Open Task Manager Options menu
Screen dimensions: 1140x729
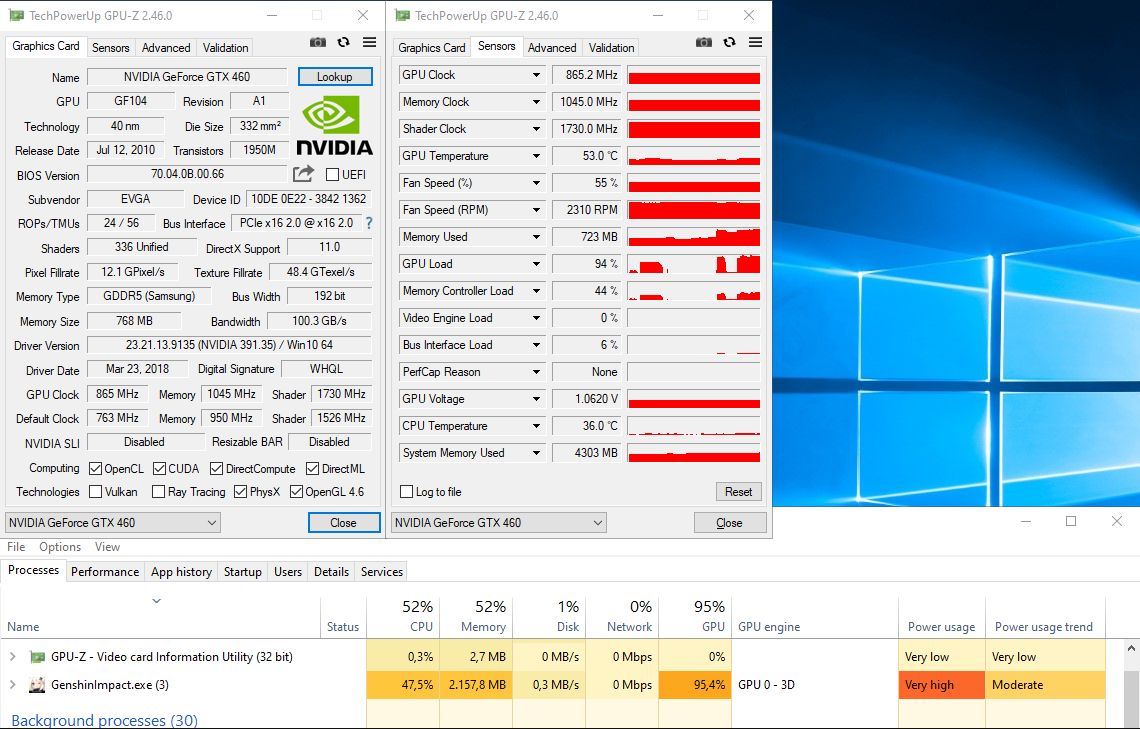pos(60,547)
